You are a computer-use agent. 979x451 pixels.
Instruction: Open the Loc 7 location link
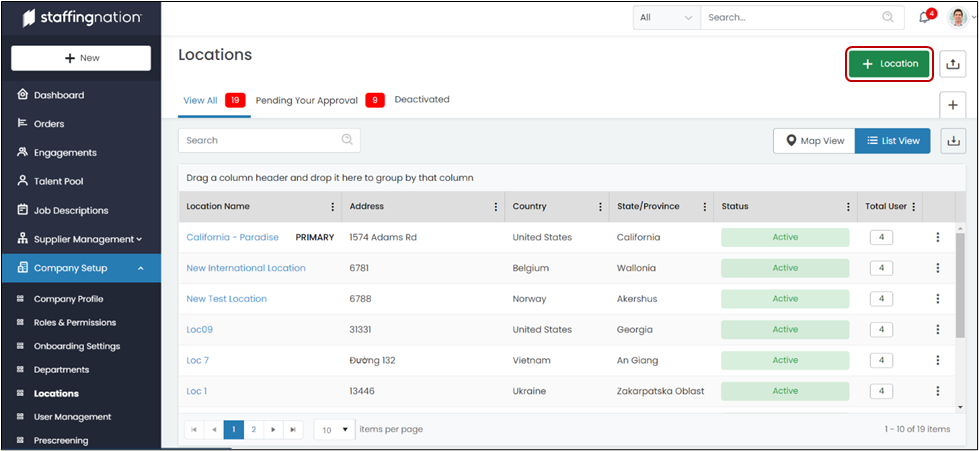(197, 360)
